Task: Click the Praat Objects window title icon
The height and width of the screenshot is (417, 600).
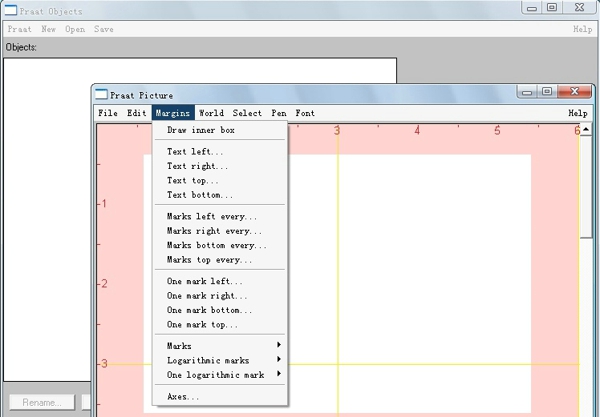Action: (11, 11)
